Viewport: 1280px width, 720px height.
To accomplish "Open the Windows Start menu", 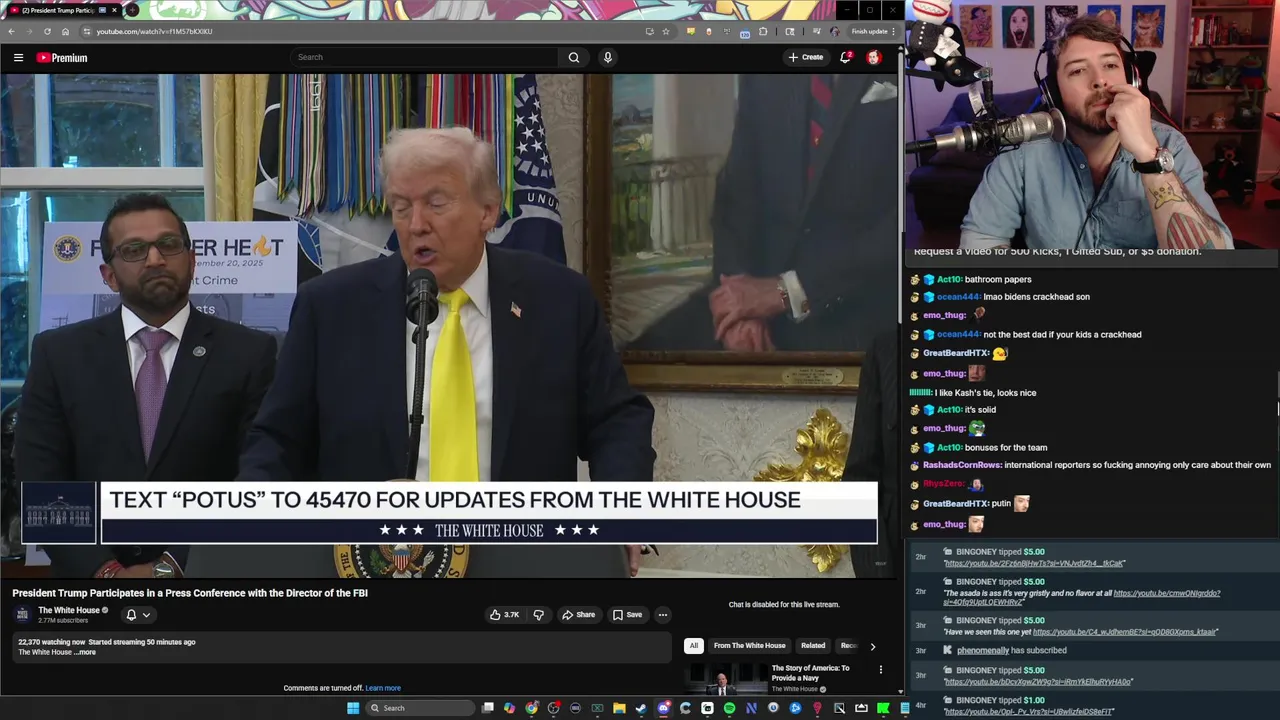I will (353, 708).
